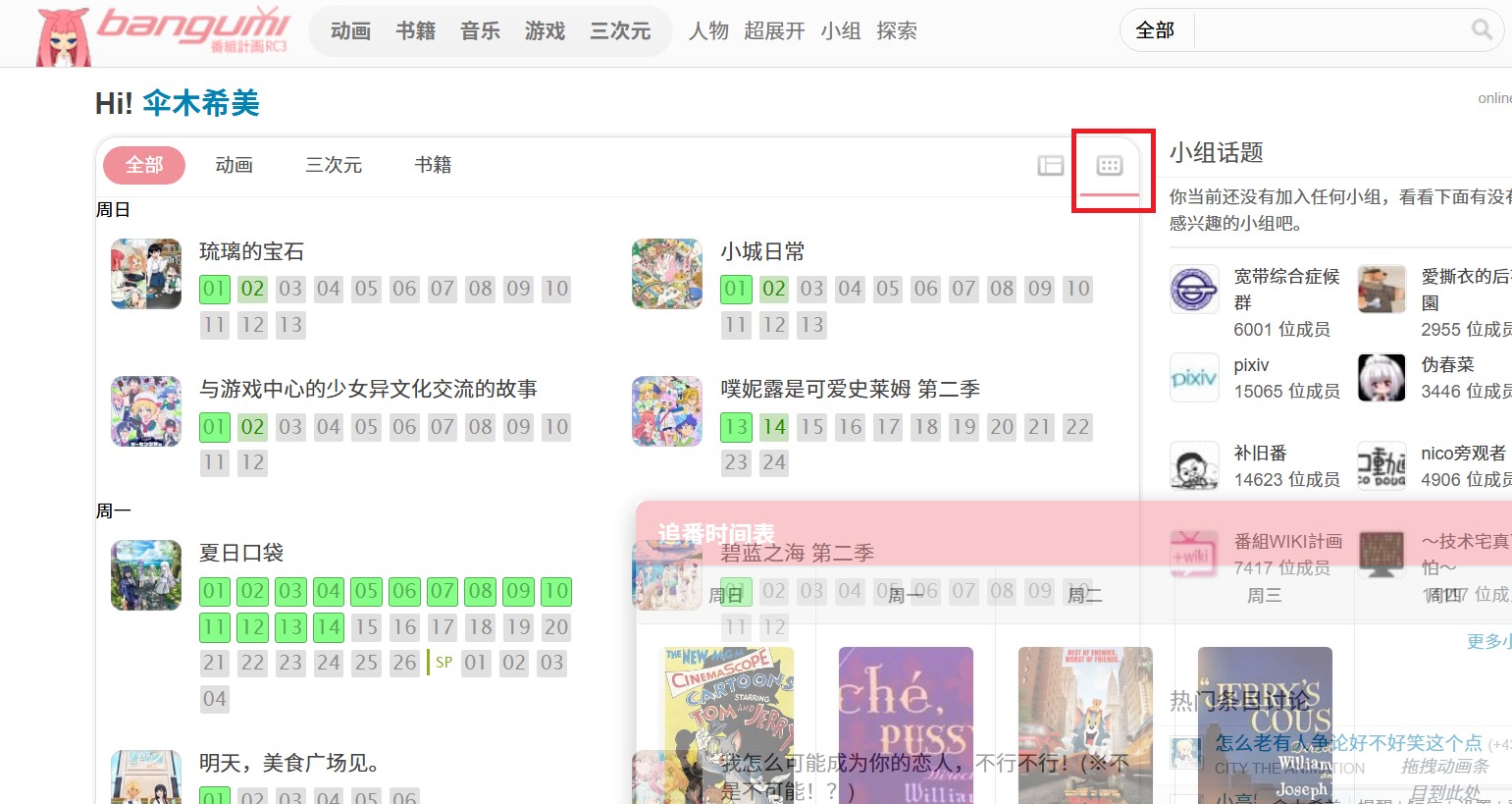Switch to calendar grid view icon
This screenshot has height=804, width=1512.
click(1110, 166)
